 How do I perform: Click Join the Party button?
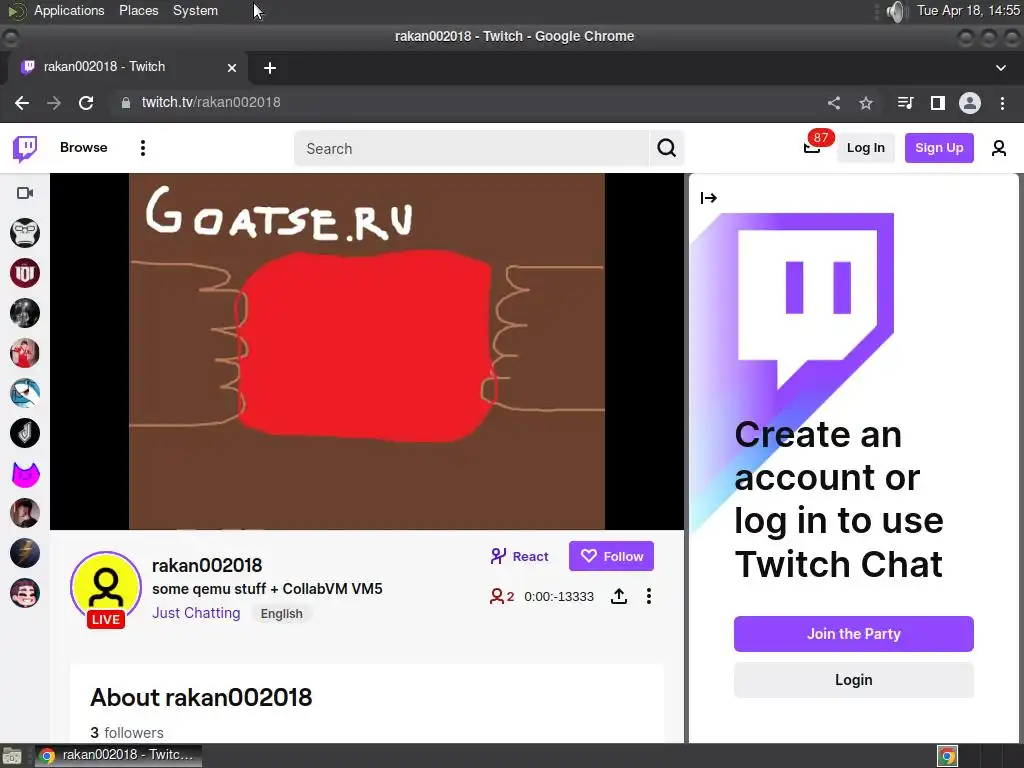point(854,634)
